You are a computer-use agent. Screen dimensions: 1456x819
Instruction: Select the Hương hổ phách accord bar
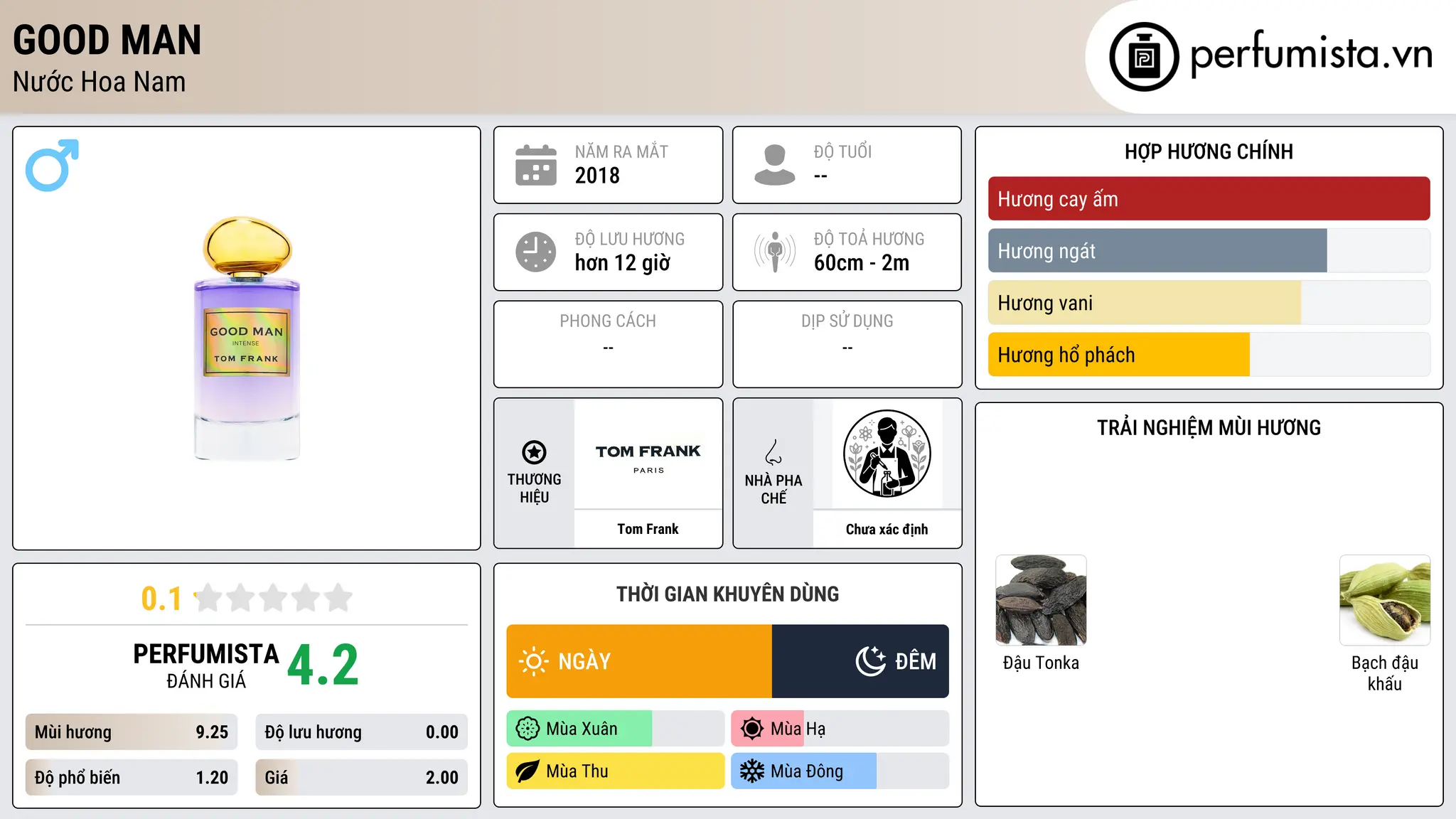(x=1209, y=355)
